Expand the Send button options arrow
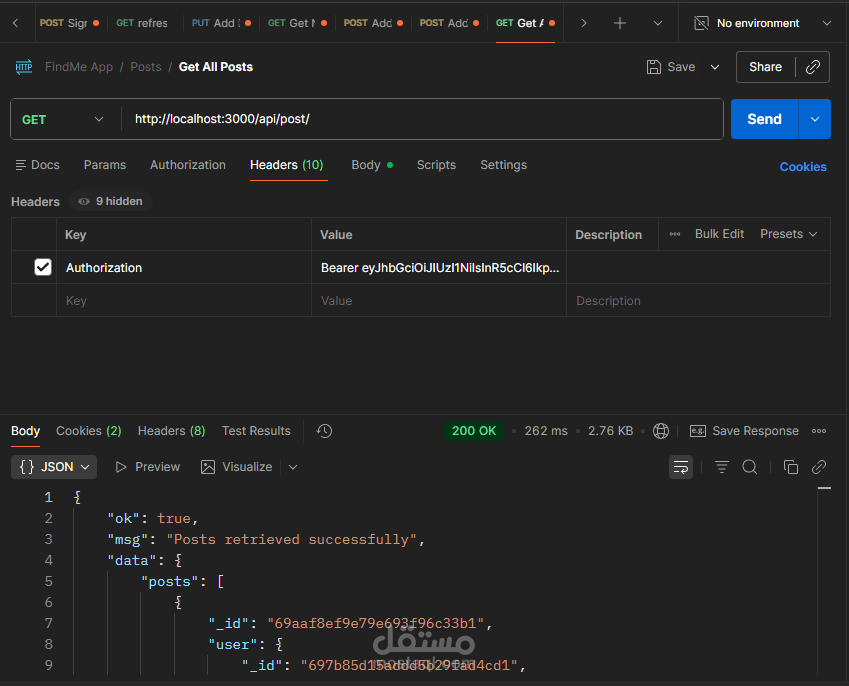The image size is (849, 686). (x=814, y=119)
